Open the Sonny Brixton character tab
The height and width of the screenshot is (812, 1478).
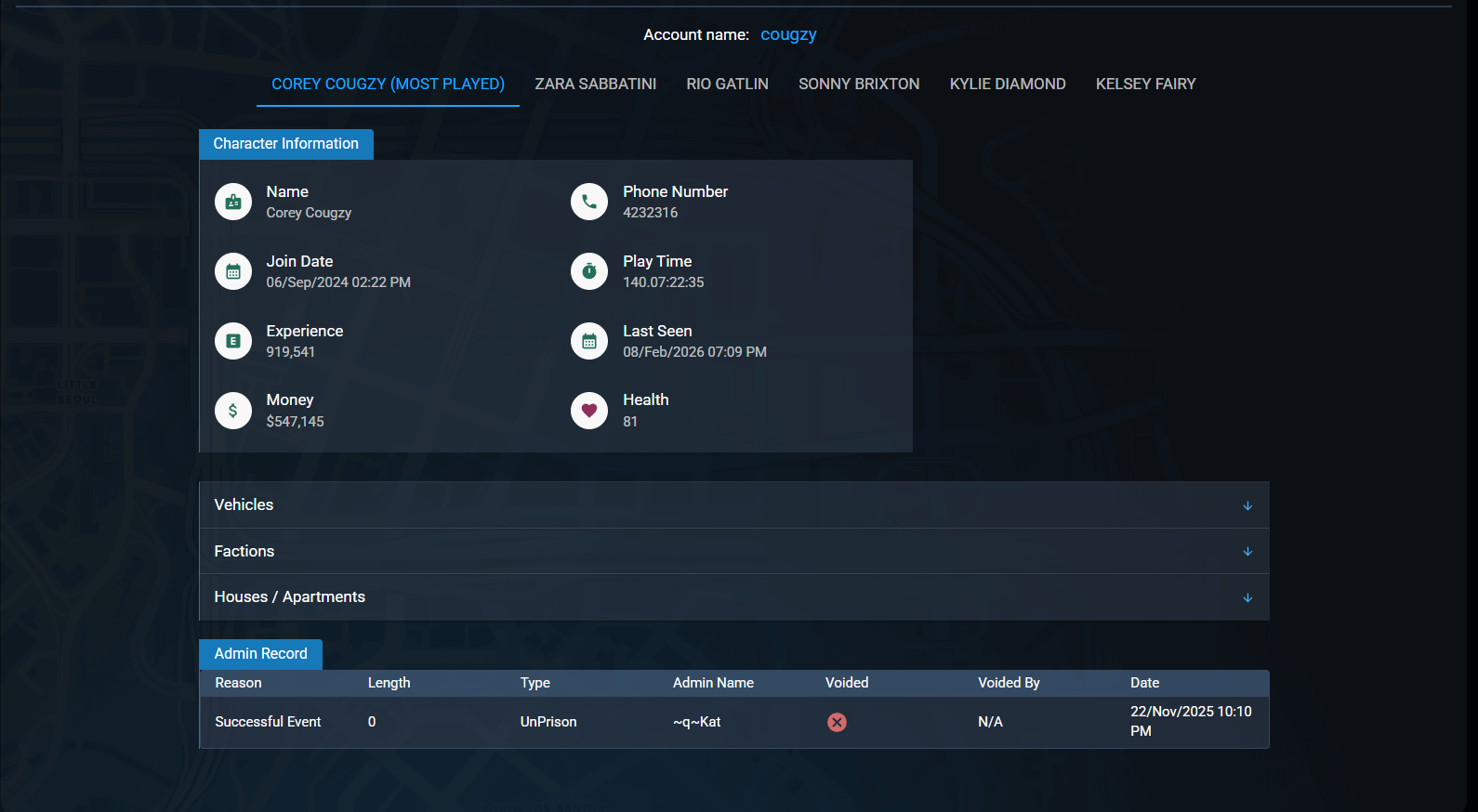coord(859,84)
